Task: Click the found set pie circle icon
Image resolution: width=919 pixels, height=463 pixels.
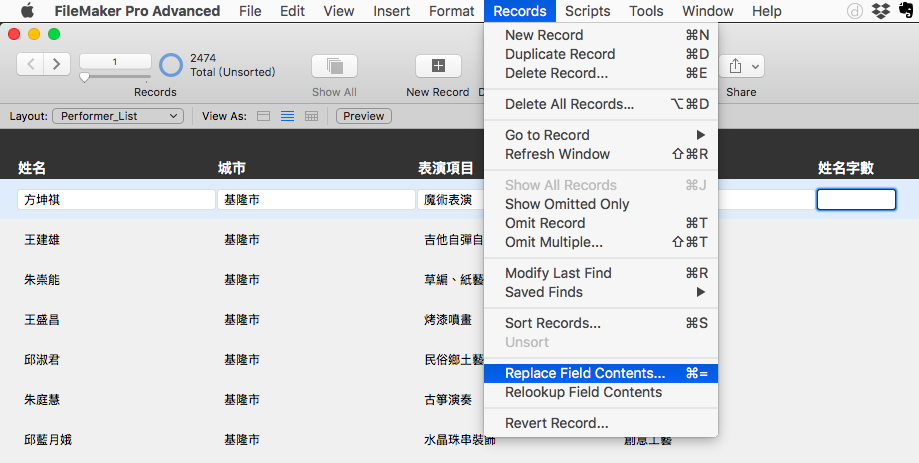Action: coord(171,65)
